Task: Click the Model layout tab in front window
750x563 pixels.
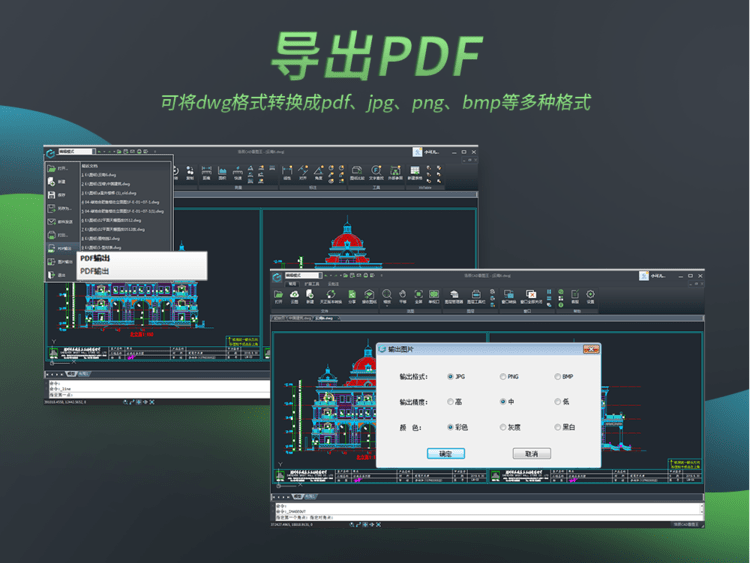Action: (x=298, y=497)
